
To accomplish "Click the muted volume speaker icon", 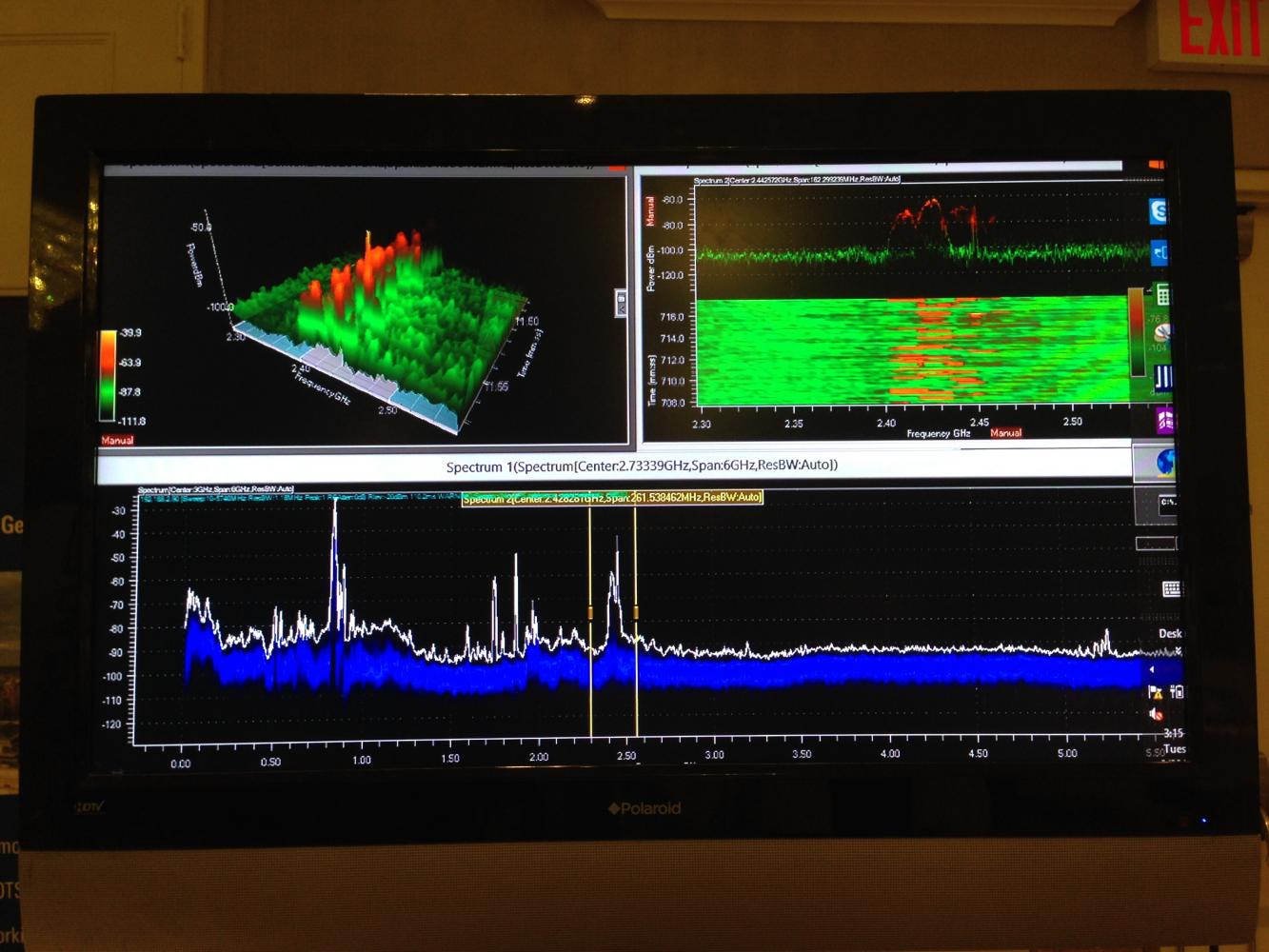I will [x=1156, y=714].
